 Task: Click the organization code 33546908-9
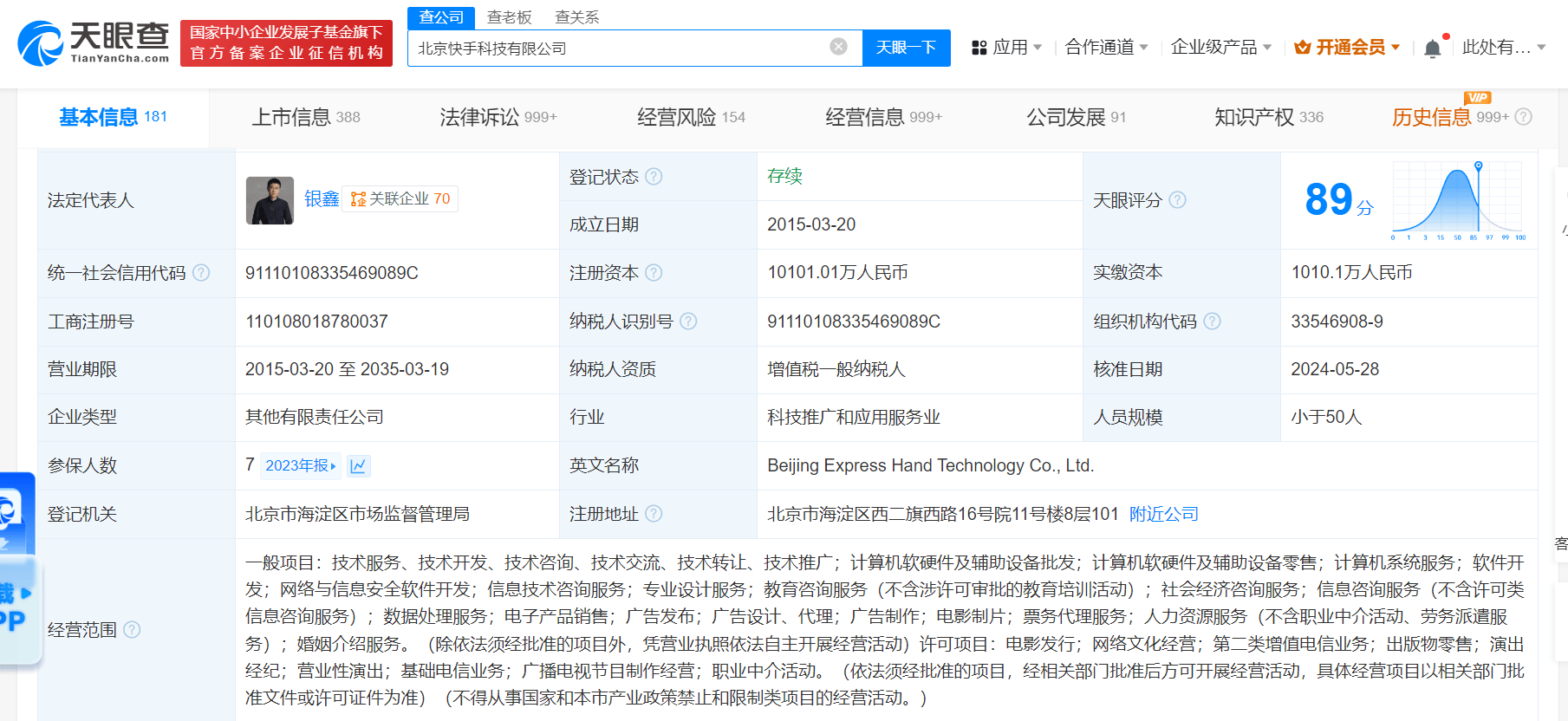tap(1337, 322)
